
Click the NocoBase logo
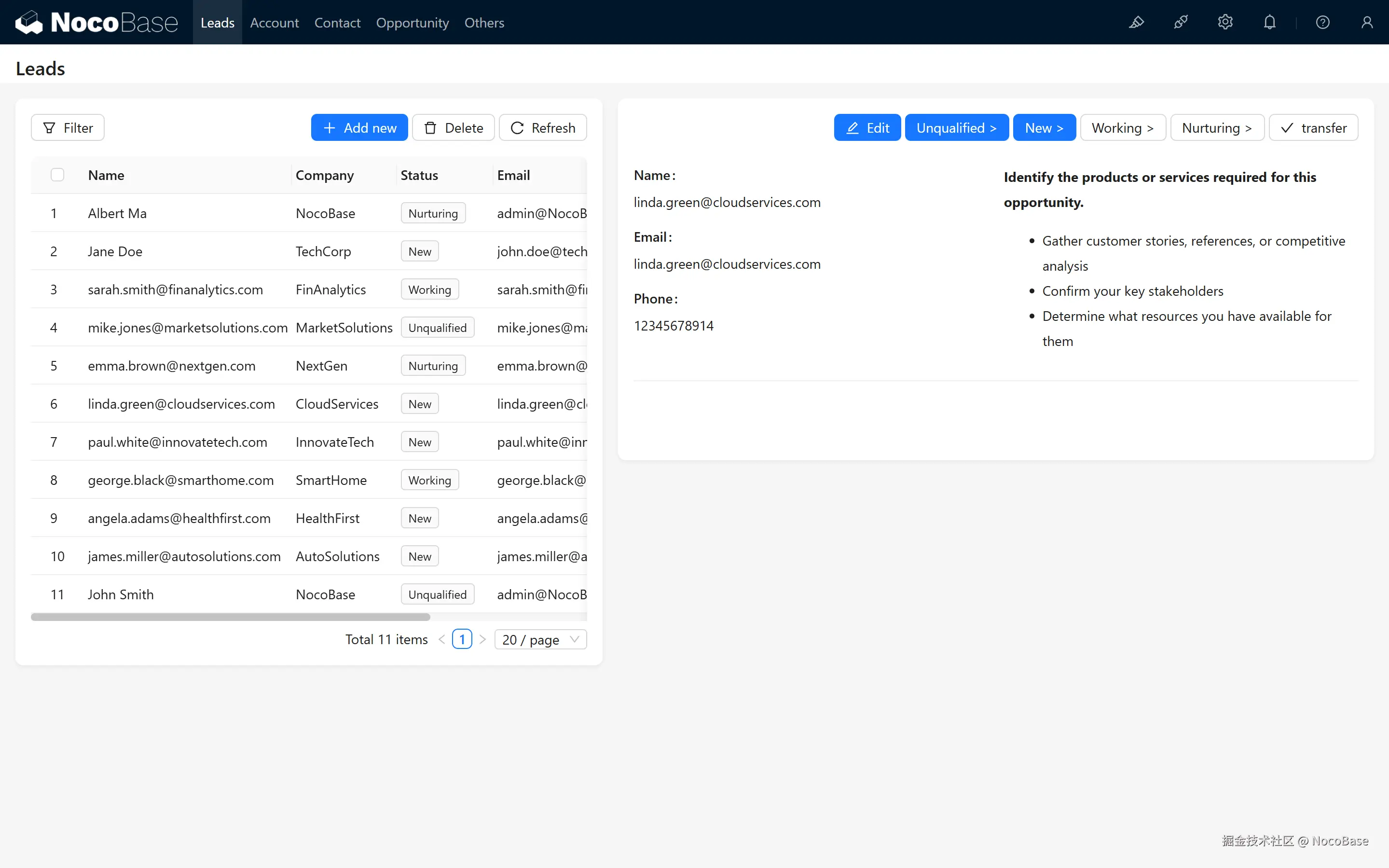(x=96, y=22)
